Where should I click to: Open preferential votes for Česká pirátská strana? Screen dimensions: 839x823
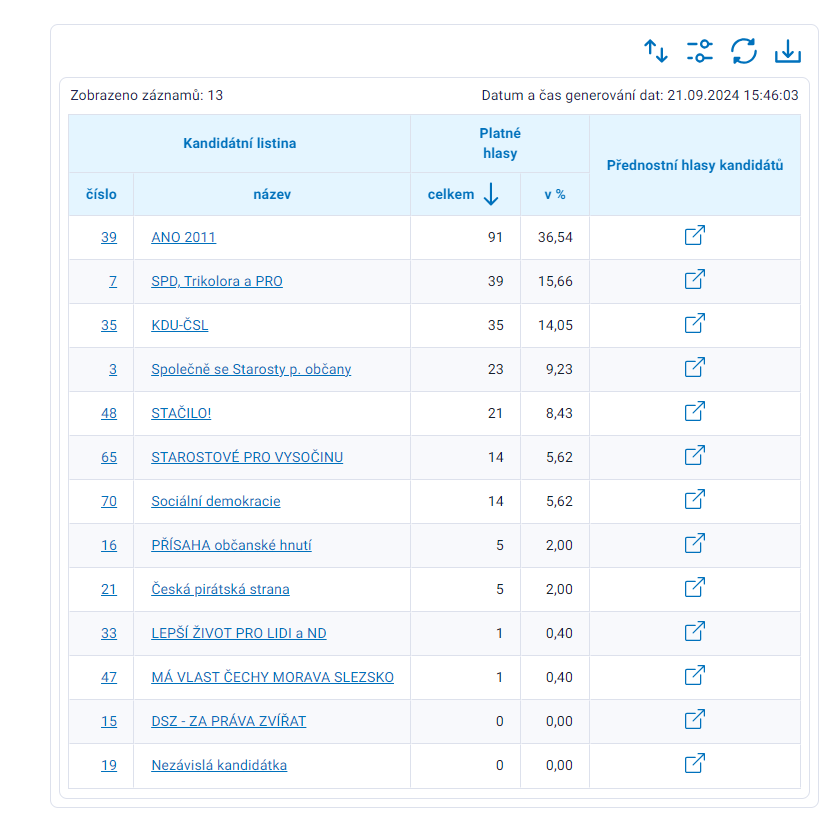695,588
